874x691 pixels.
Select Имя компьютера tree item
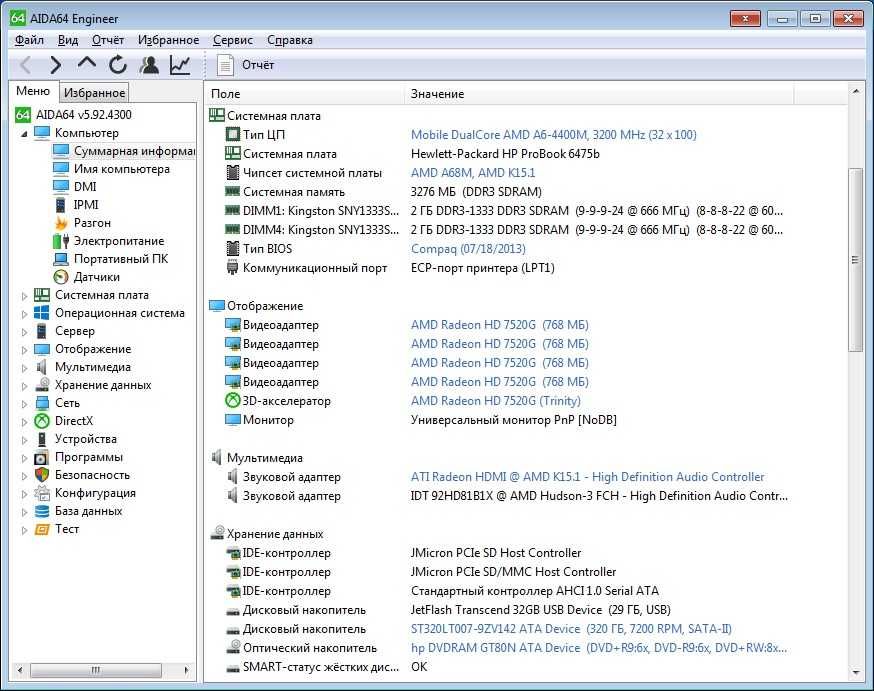pos(122,169)
